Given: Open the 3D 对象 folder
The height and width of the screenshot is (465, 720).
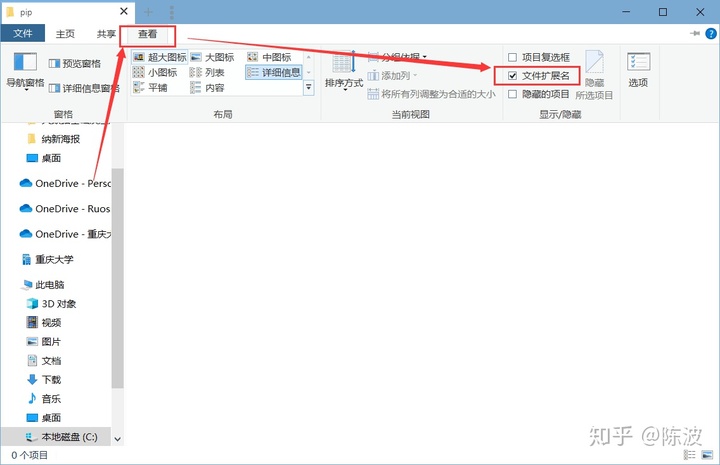Looking at the screenshot, I should point(51,303).
